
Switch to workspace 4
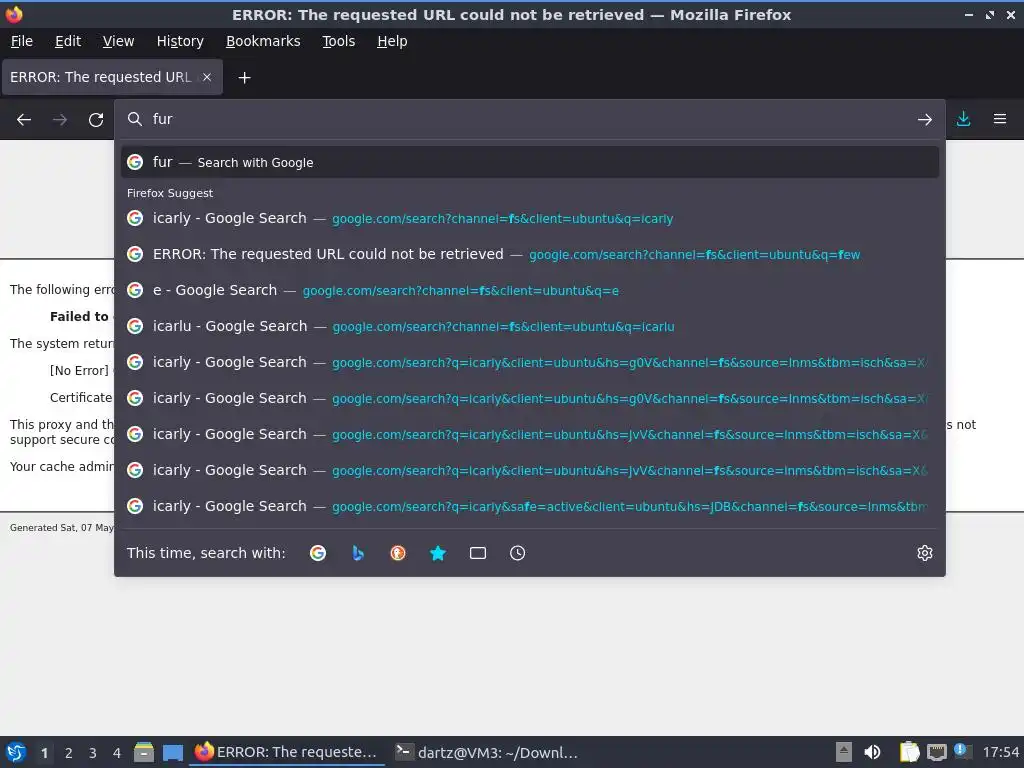pos(117,753)
